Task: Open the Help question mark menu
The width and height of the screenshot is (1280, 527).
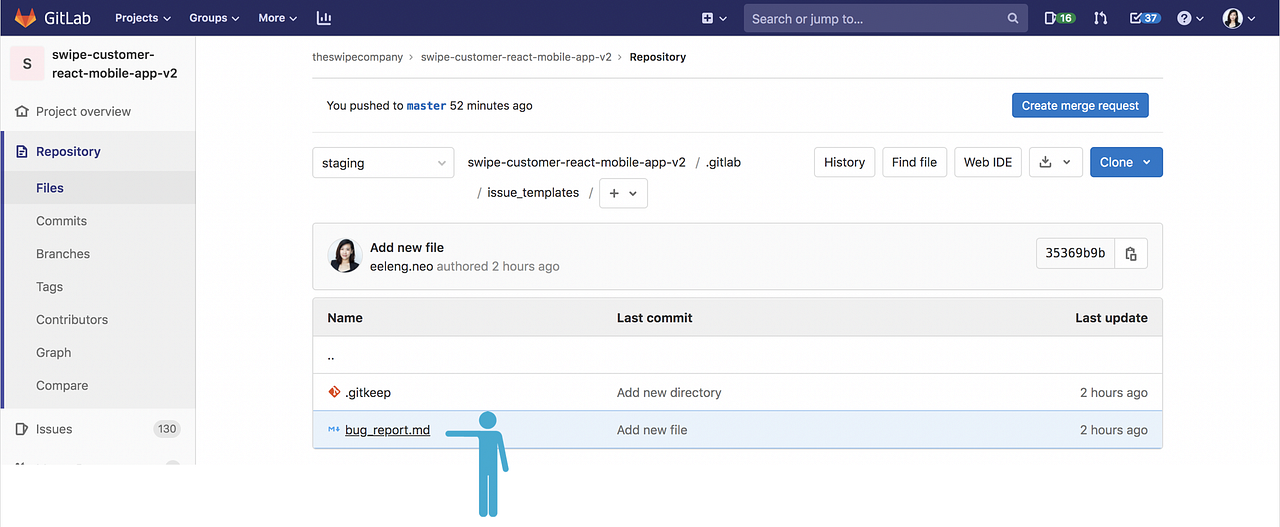Action: point(1190,18)
